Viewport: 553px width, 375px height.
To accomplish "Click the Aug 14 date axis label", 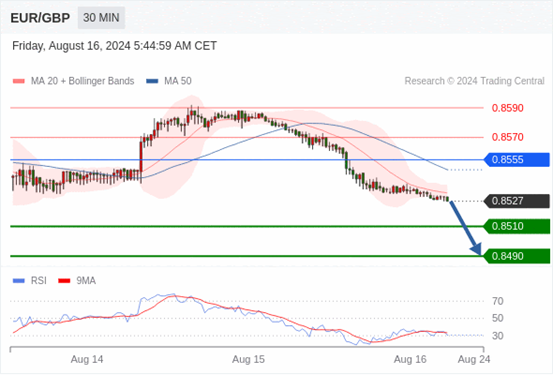I will [x=87, y=359].
